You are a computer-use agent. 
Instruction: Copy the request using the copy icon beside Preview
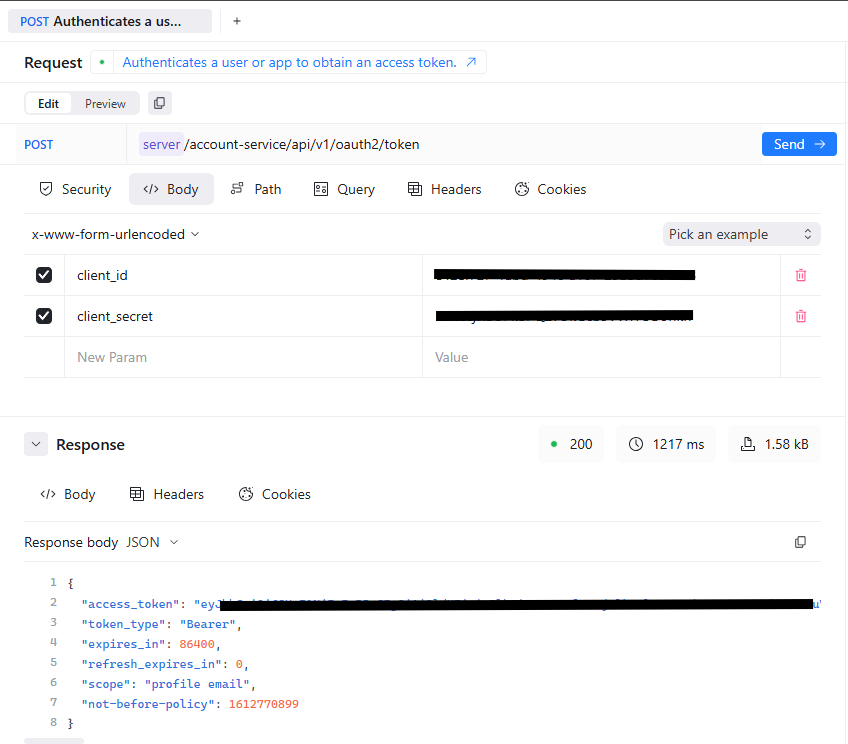coord(160,103)
